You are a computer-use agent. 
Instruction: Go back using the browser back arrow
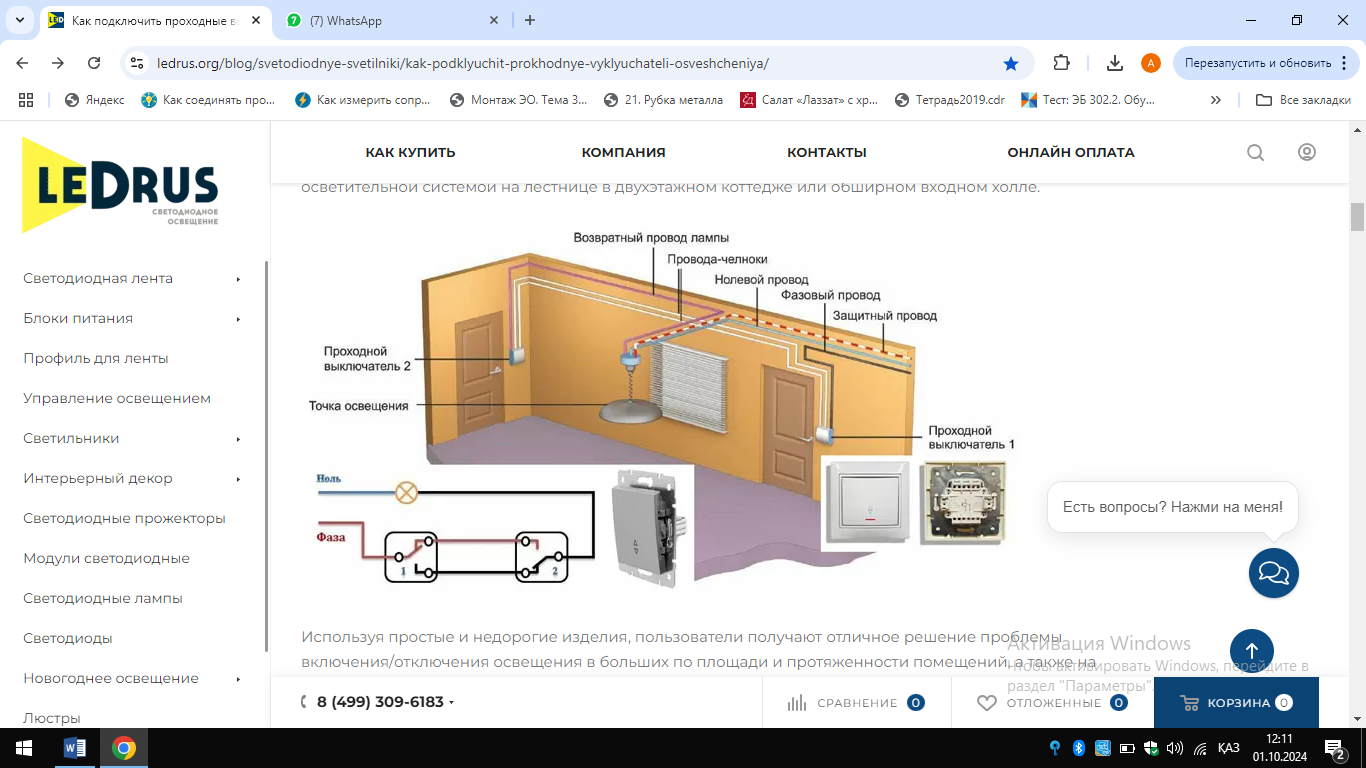tap(22, 63)
